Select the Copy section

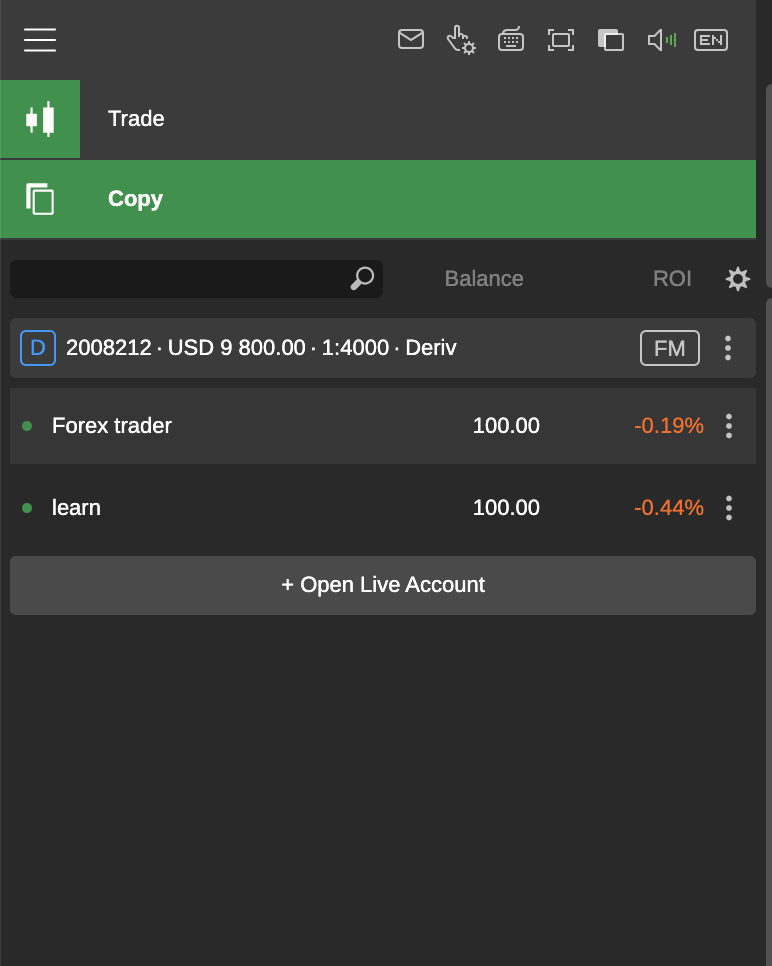pyautogui.click(x=136, y=199)
